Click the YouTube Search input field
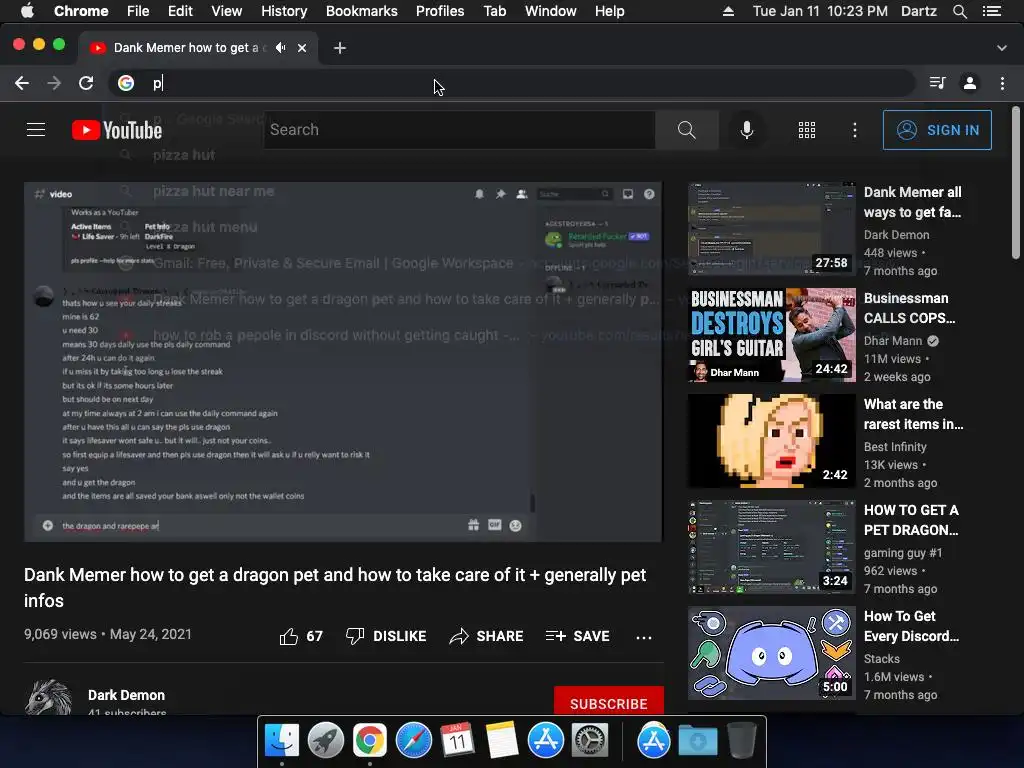The image size is (1024, 768). [x=459, y=130]
